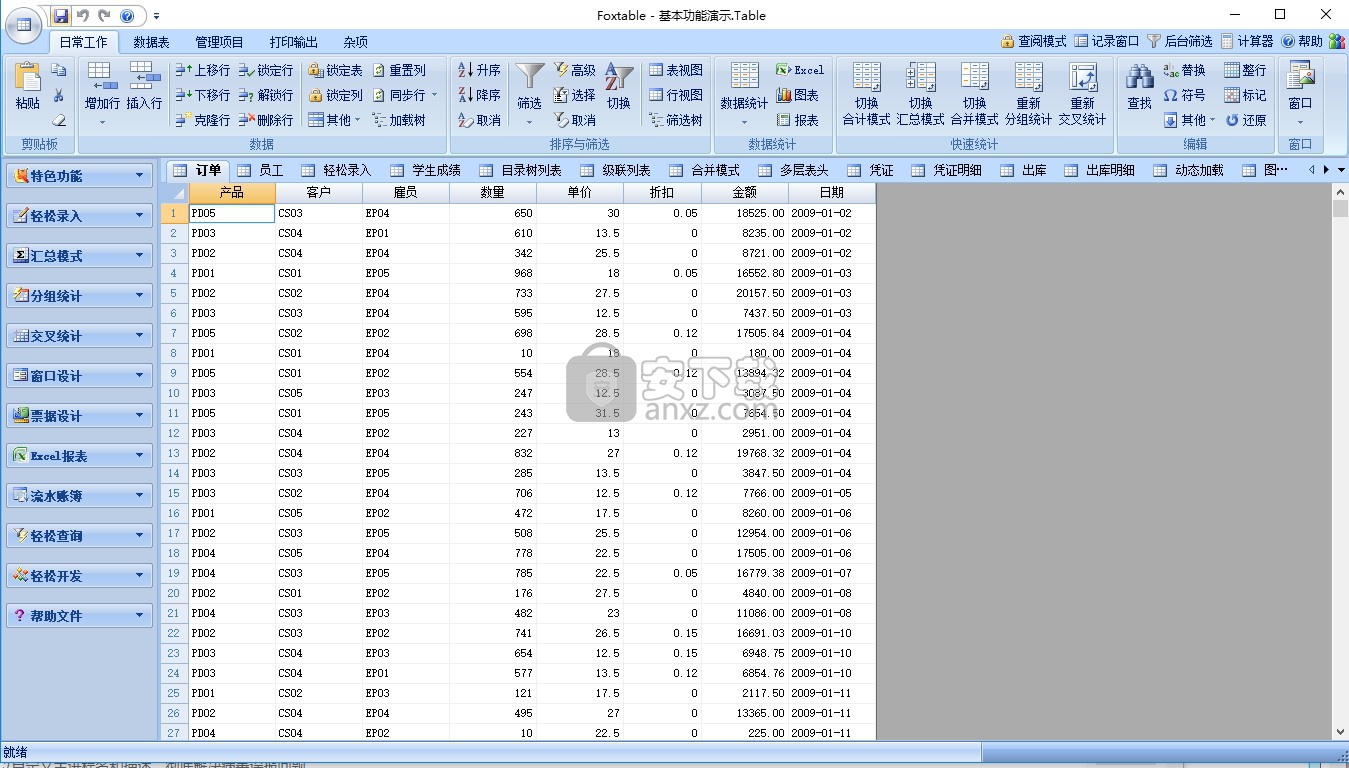Switch to the 数据表 ribbon tab
The image size is (1349, 768).
pos(151,42)
